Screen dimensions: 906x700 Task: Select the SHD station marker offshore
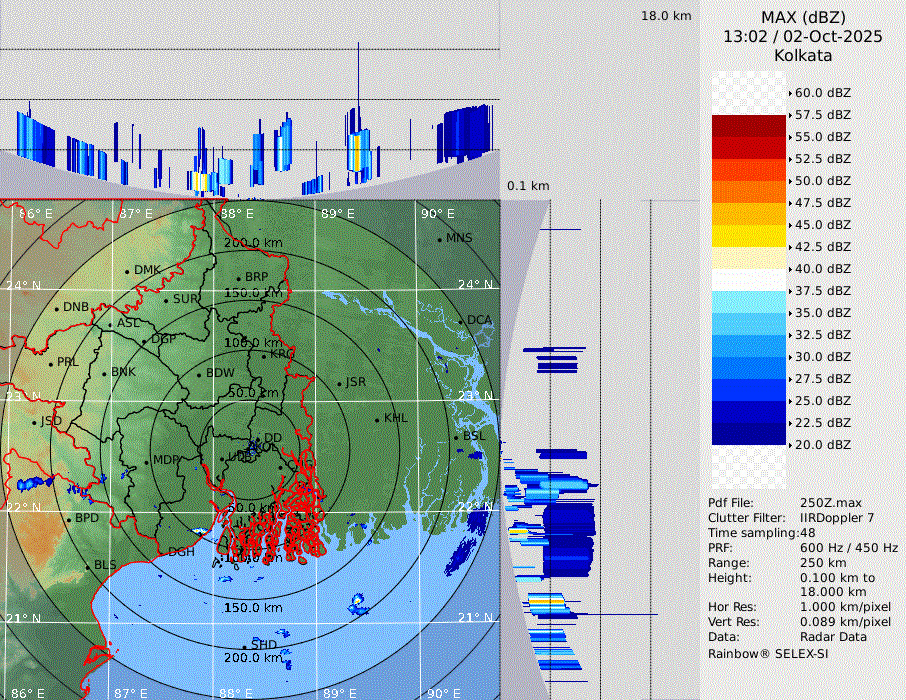click(243, 646)
